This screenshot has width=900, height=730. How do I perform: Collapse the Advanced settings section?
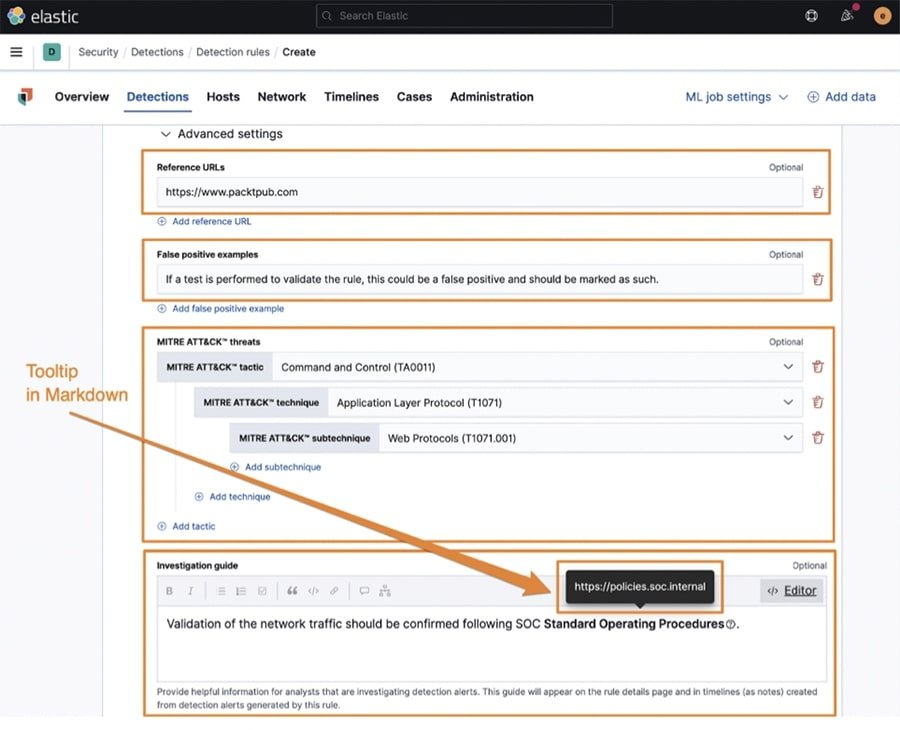(x=222, y=133)
